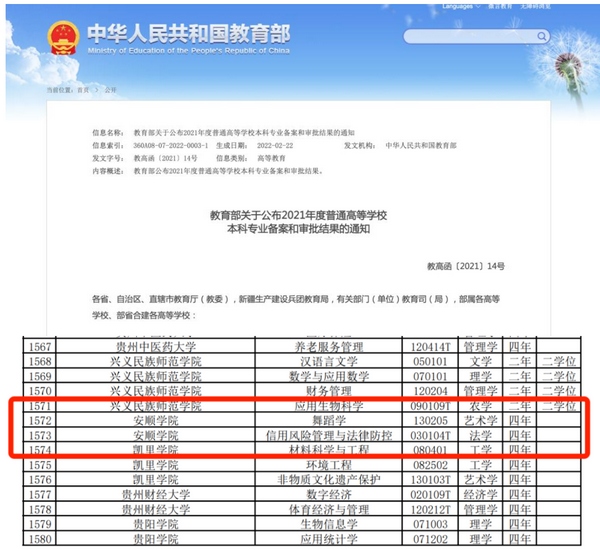Select cell 财务管理
The width and height of the screenshot is (600, 550).
tap(329, 391)
